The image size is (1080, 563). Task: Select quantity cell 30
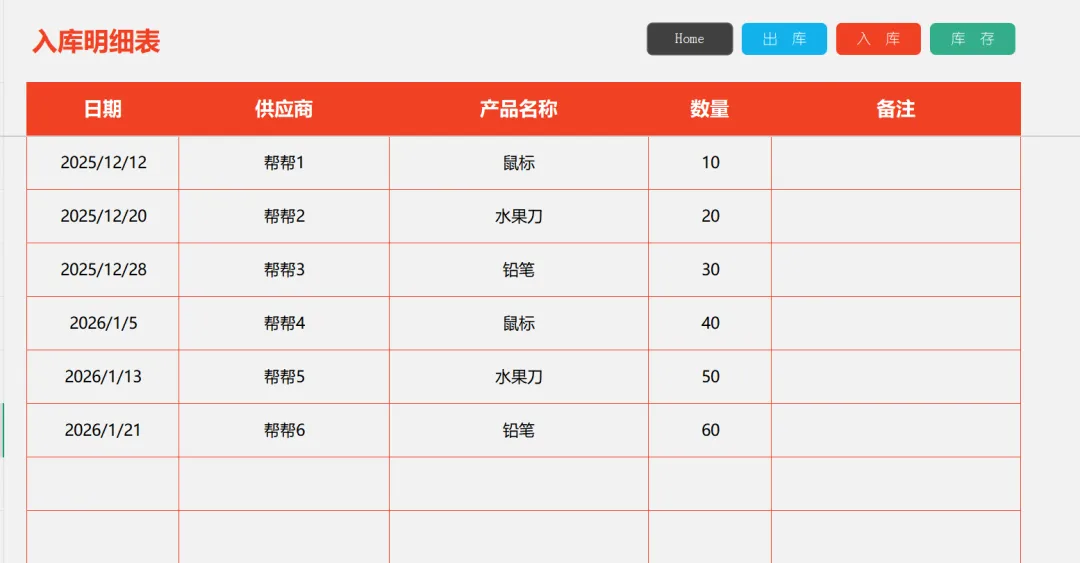tap(710, 269)
